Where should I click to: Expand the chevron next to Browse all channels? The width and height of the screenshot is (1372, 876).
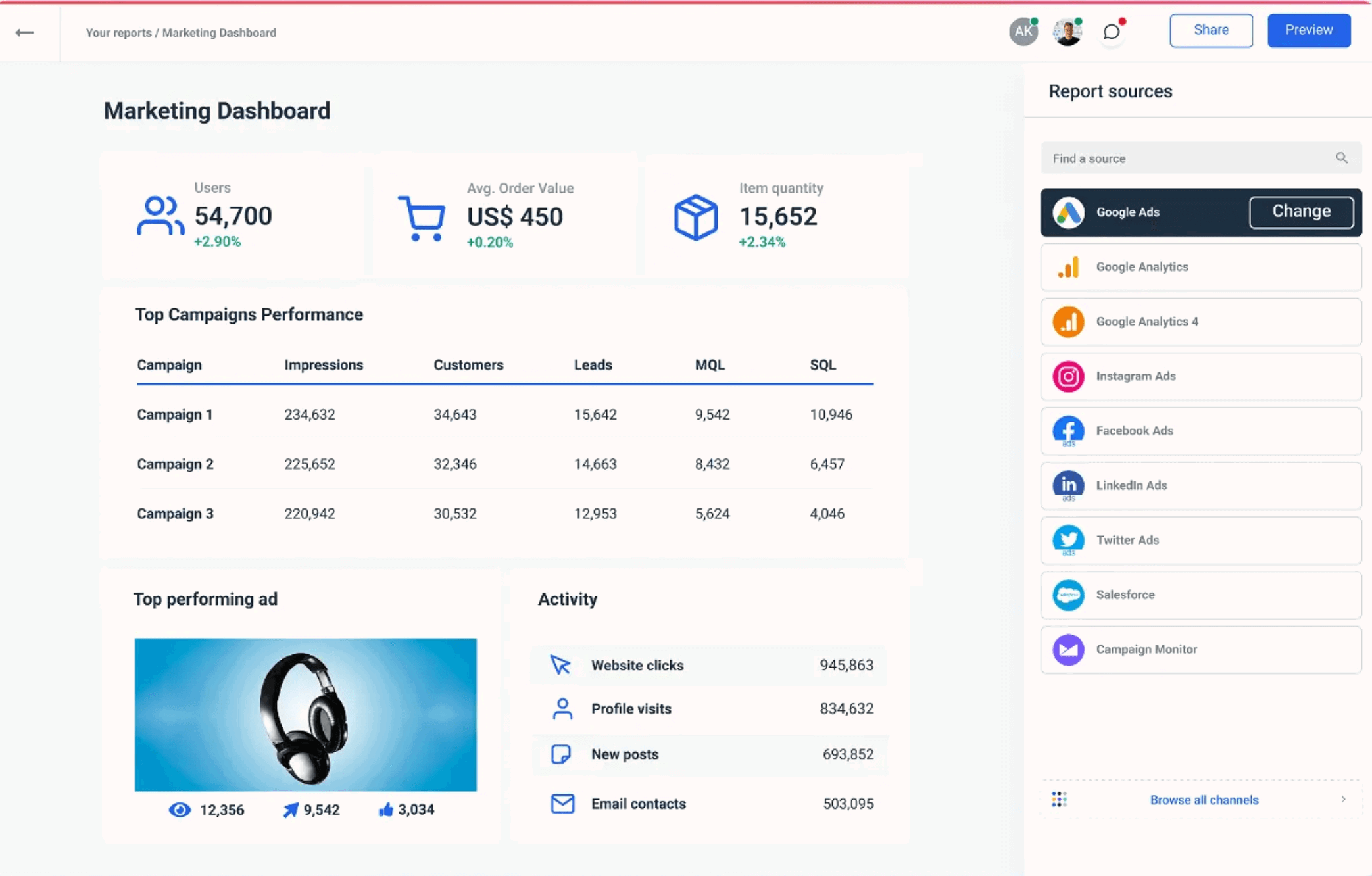tap(1344, 800)
